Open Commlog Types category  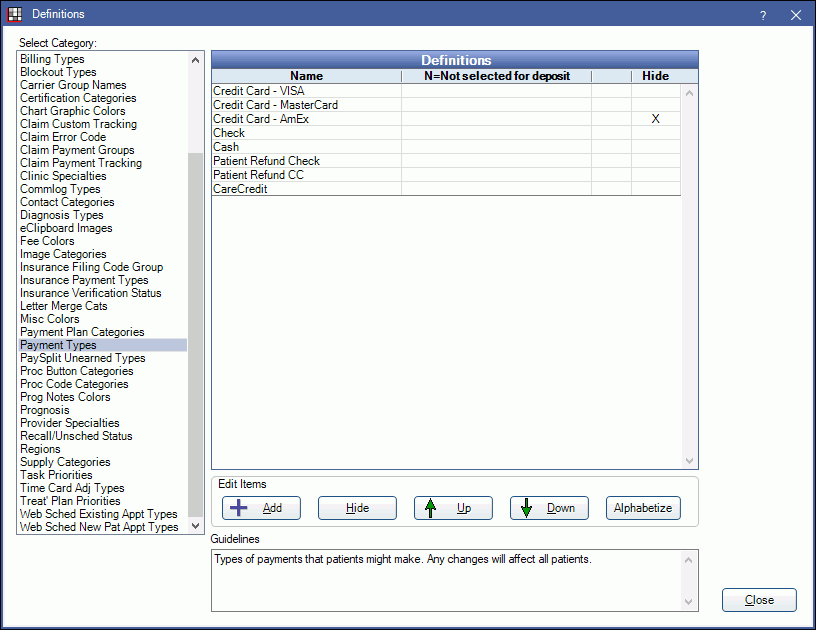(103, 189)
